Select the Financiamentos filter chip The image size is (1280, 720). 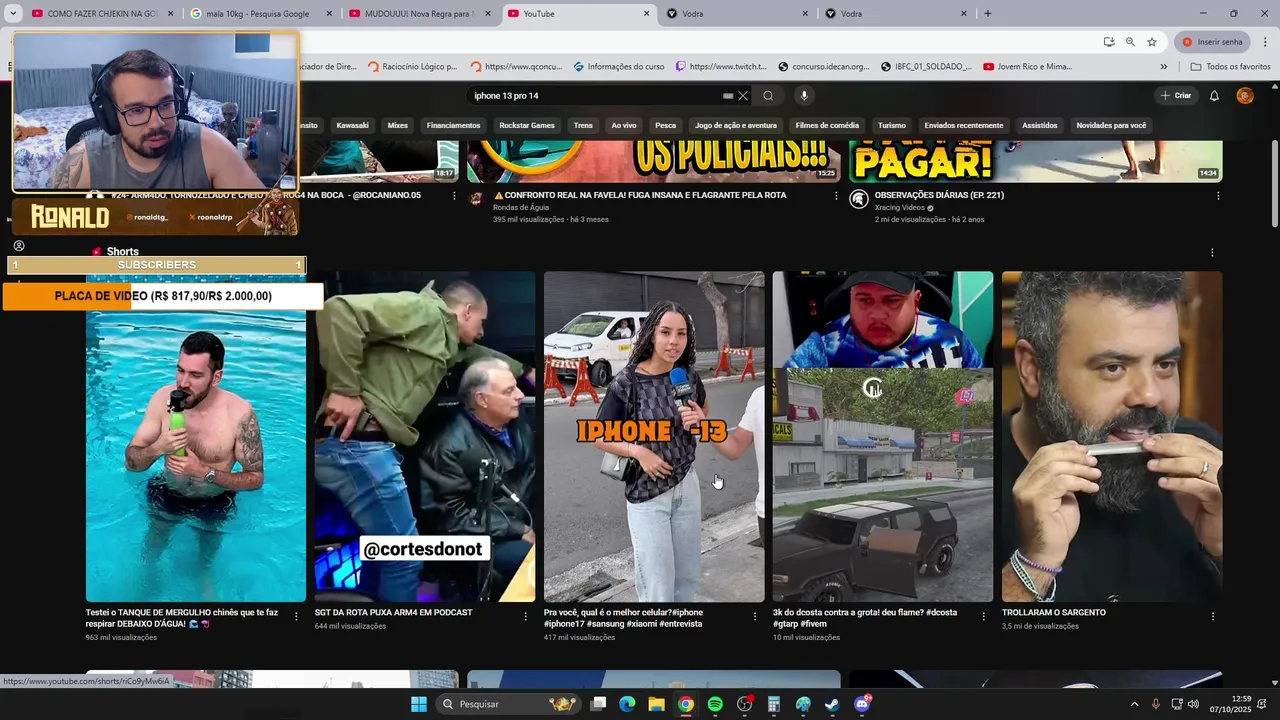(x=453, y=125)
